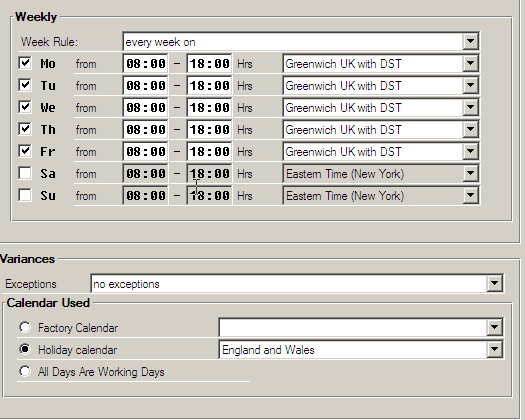Open the Factory Calendar dropdown arrow
Viewport: 525px width, 420px height.
pos(495,327)
